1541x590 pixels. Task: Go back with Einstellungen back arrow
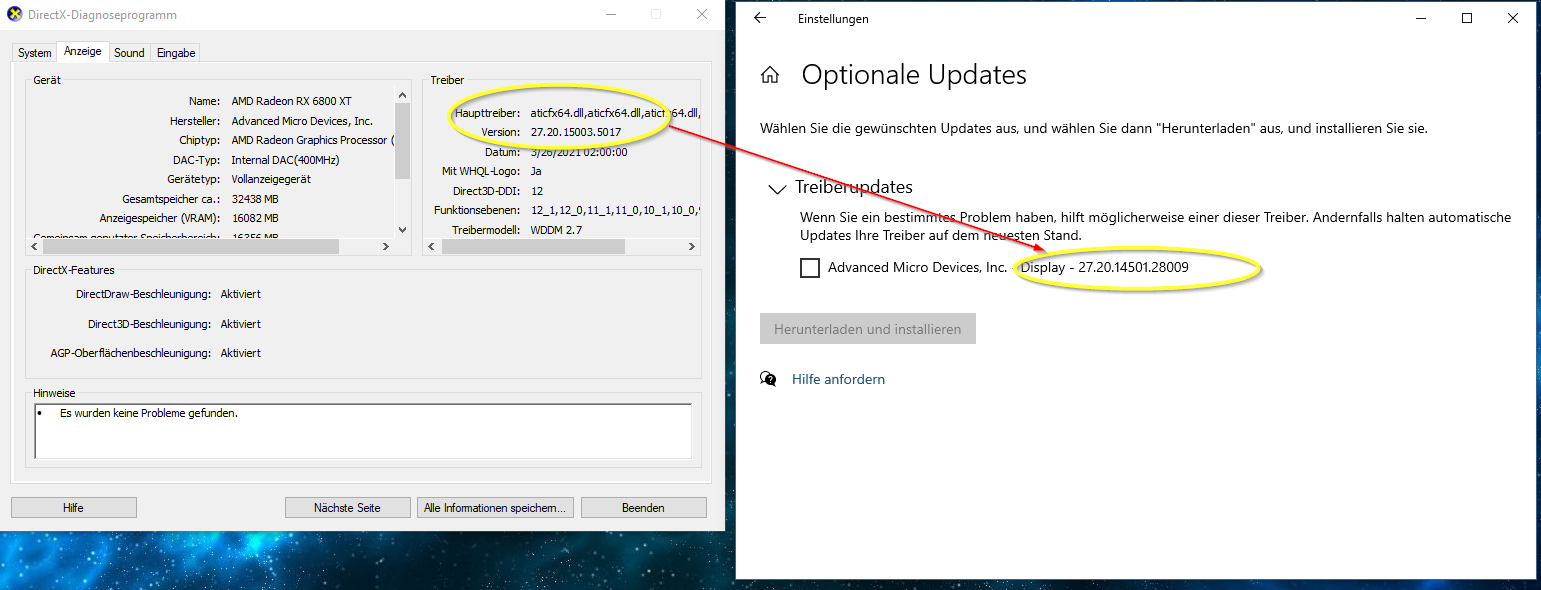(x=760, y=19)
